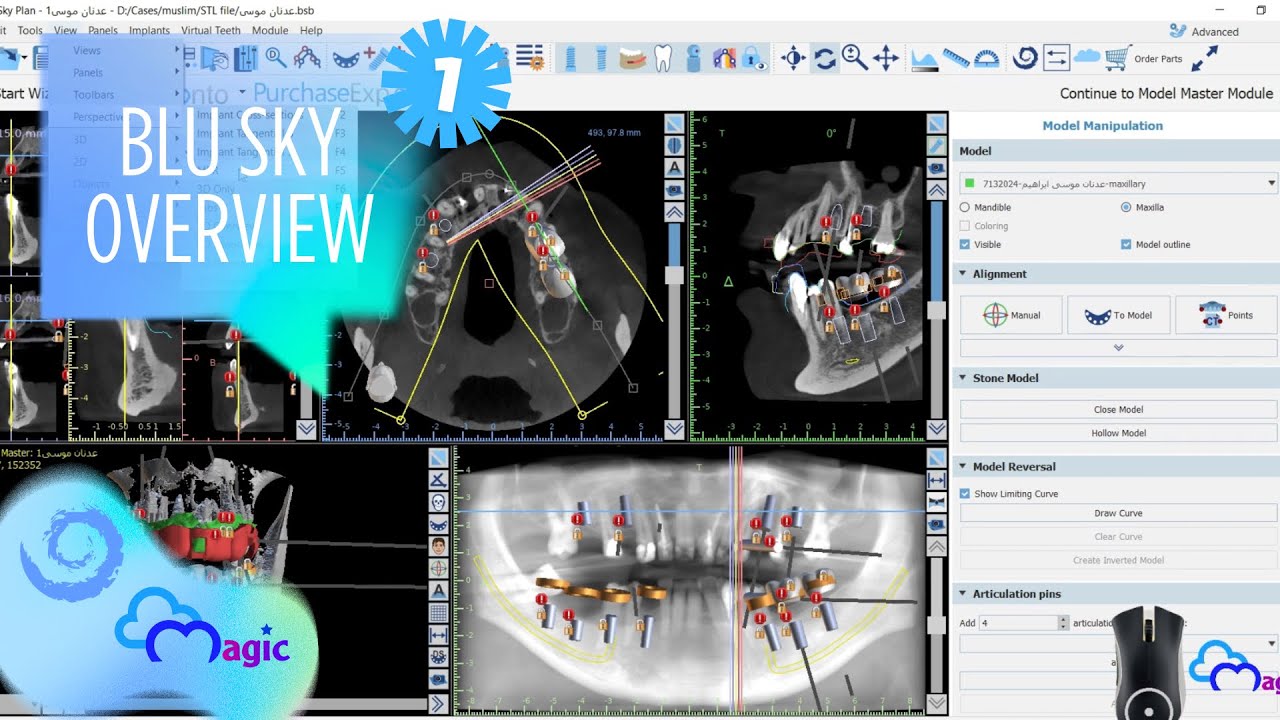
Task: Select the Pan four-arrow tool
Action: (x=886, y=58)
